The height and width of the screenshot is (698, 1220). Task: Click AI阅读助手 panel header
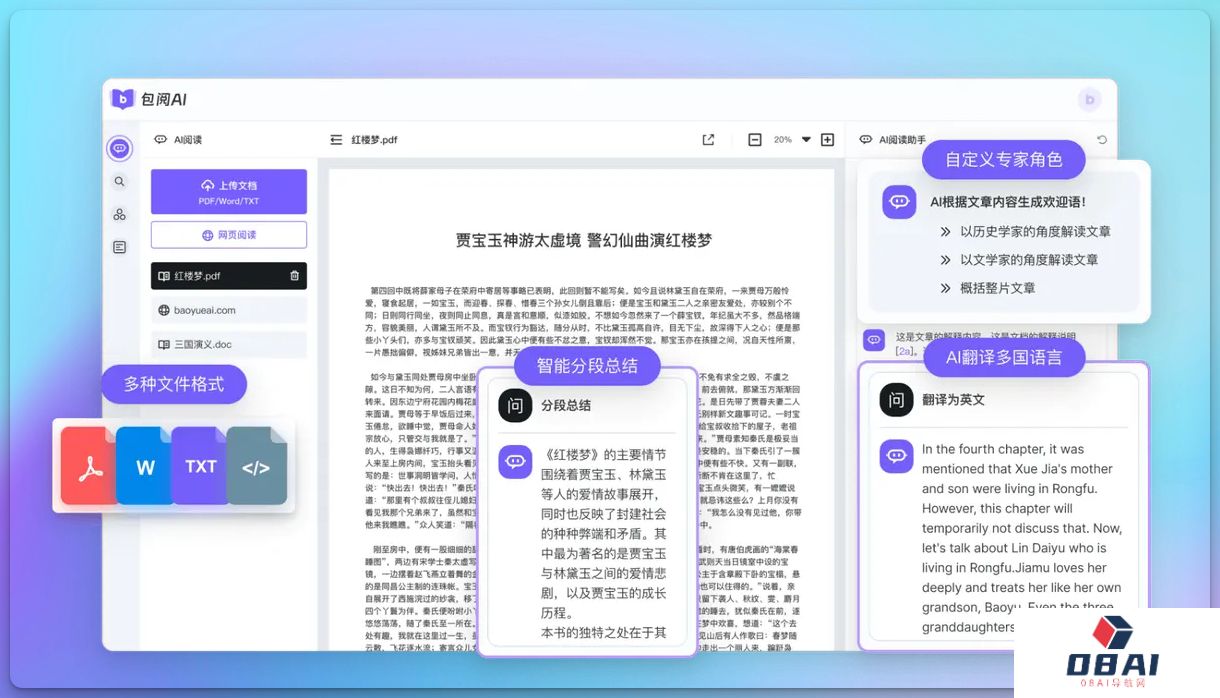(893, 140)
